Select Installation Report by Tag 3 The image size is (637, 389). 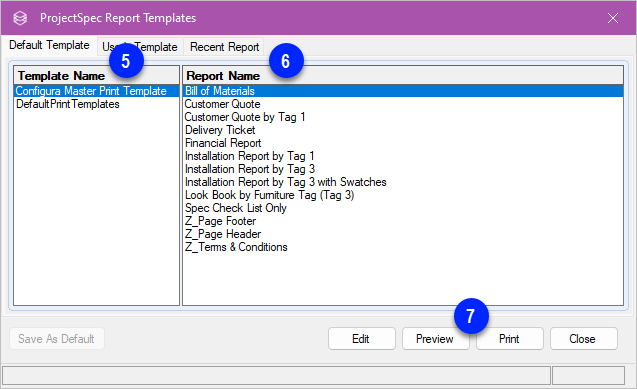[x=403, y=169]
